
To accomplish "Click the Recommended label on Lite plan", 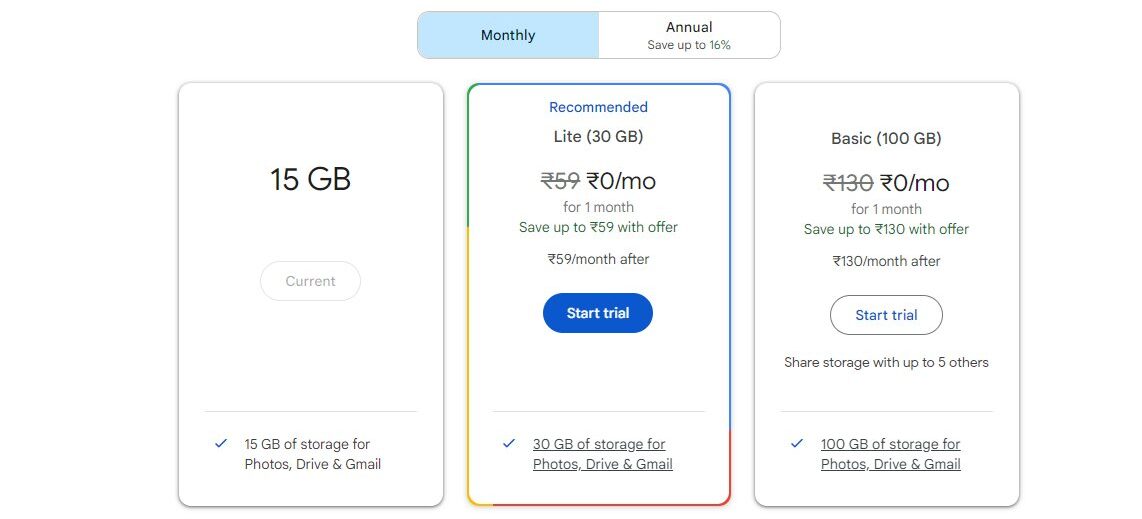I will [598, 107].
